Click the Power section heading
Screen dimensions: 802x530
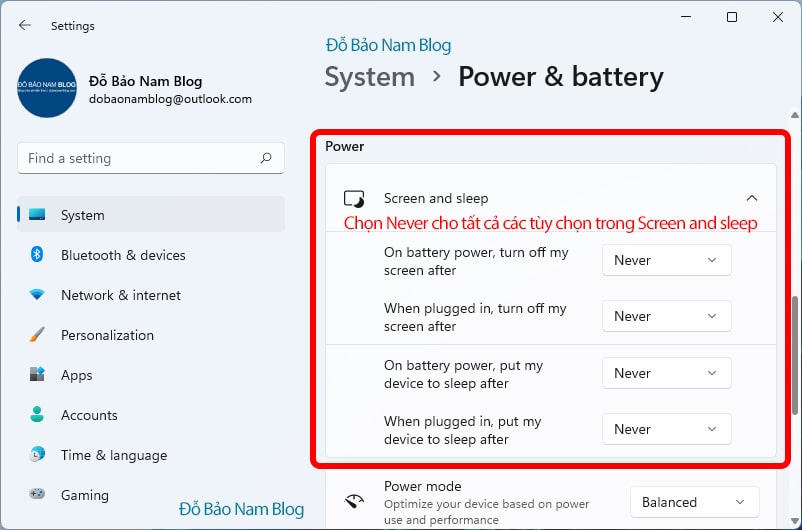pos(345,146)
